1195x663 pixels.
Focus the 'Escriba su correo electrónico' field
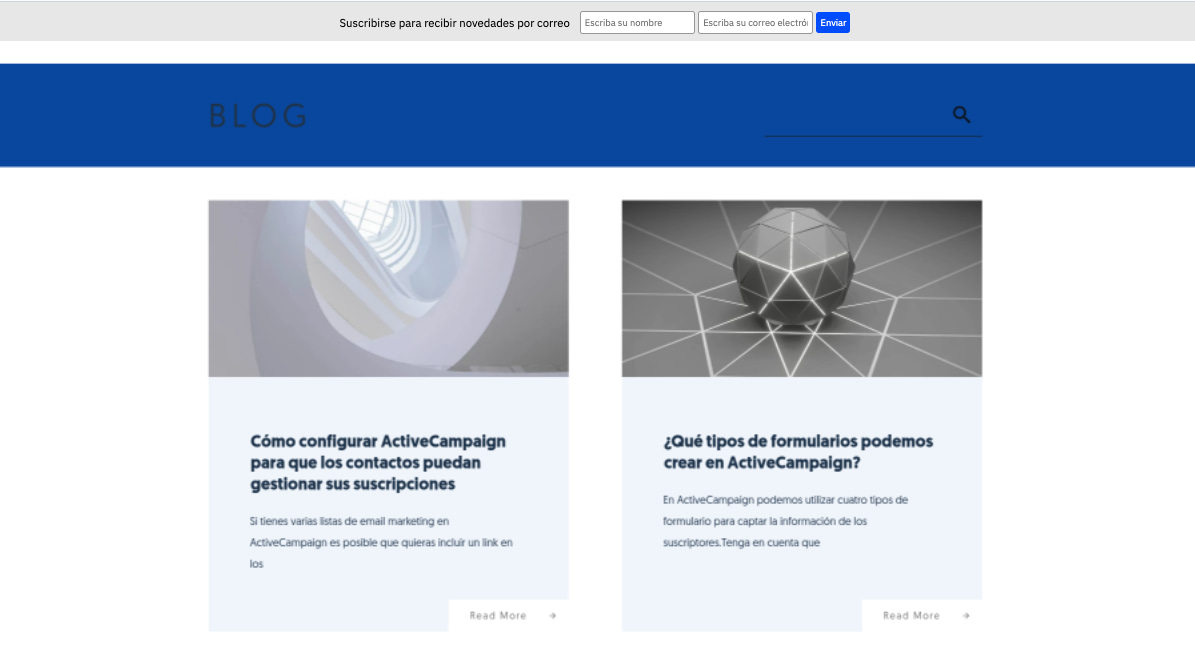pos(755,23)
